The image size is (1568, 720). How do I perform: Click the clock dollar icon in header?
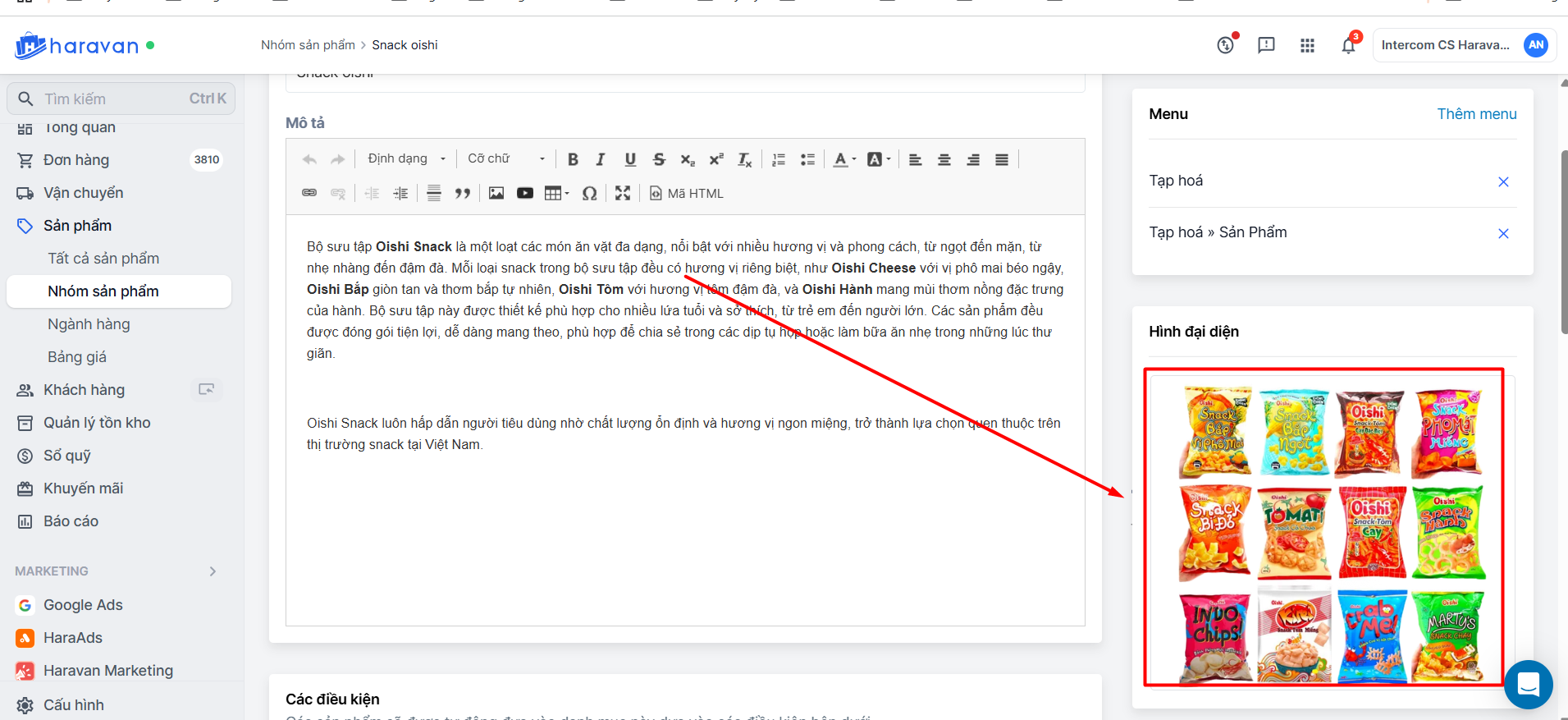point(1226,45)
